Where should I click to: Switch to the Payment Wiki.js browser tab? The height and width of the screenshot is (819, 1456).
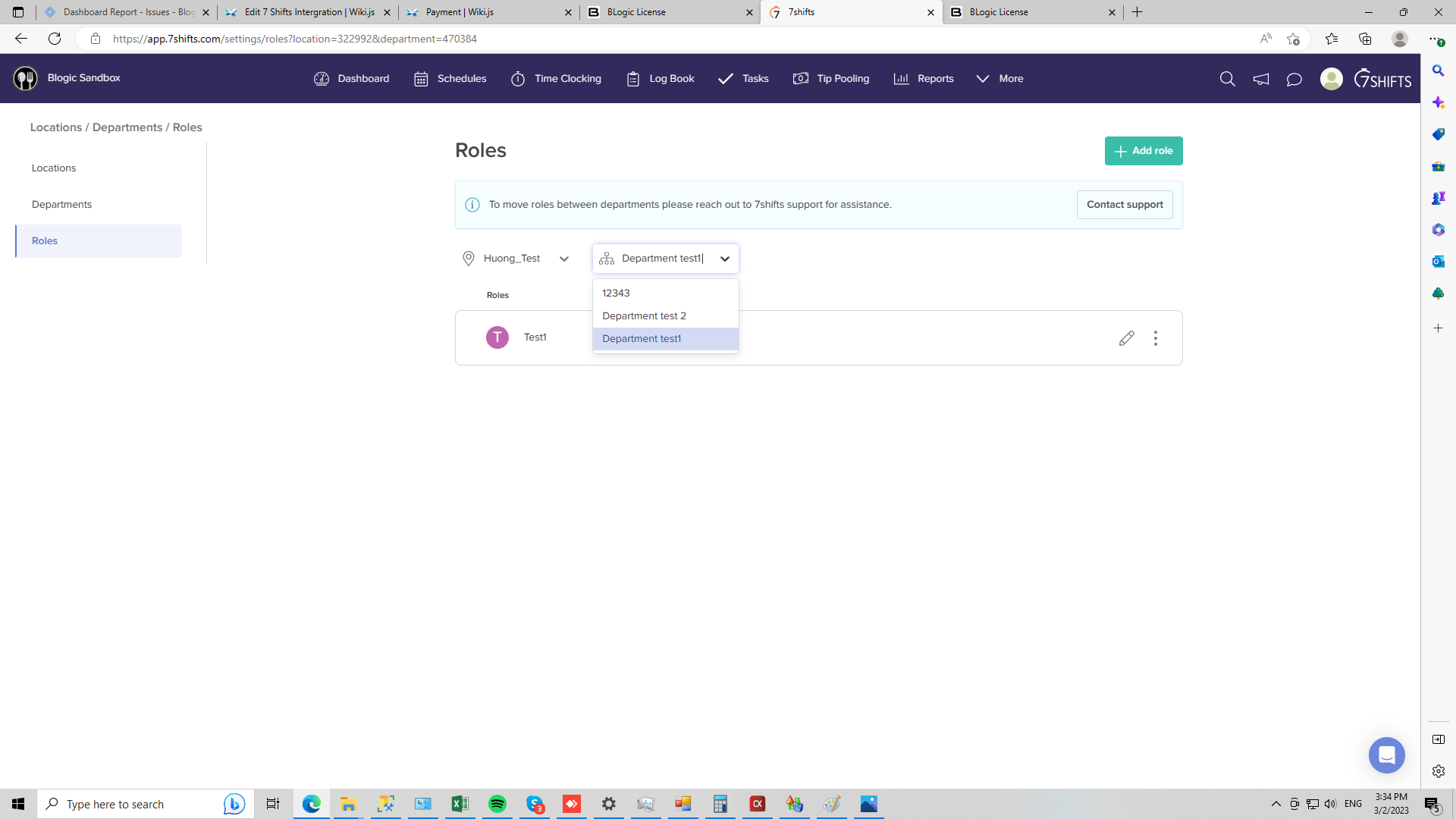[x=488, y=12]
